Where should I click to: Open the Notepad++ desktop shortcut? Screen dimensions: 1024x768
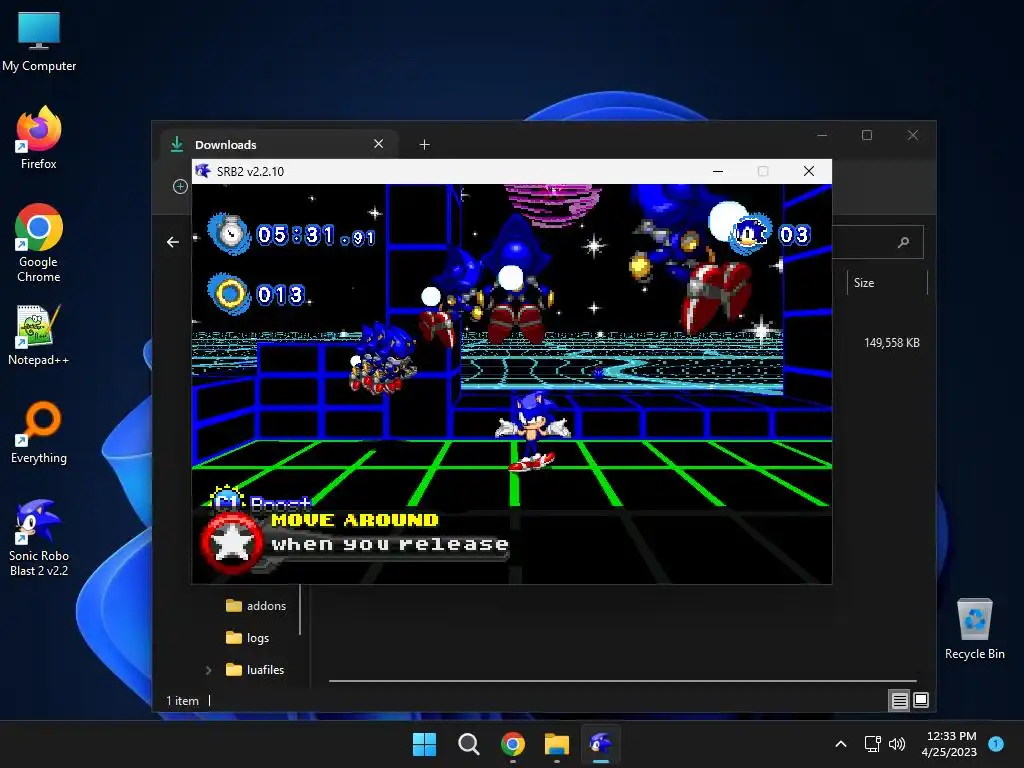click(39, 334)
